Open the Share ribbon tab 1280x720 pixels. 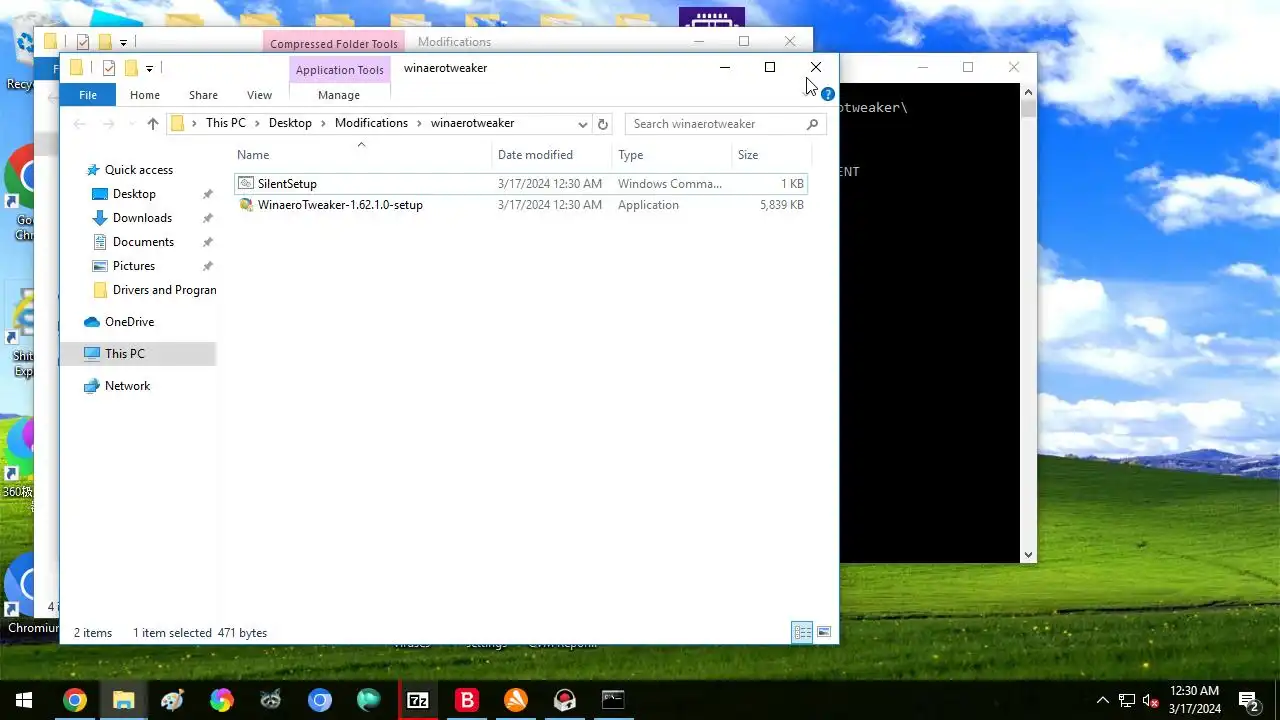tap(203, 95)
